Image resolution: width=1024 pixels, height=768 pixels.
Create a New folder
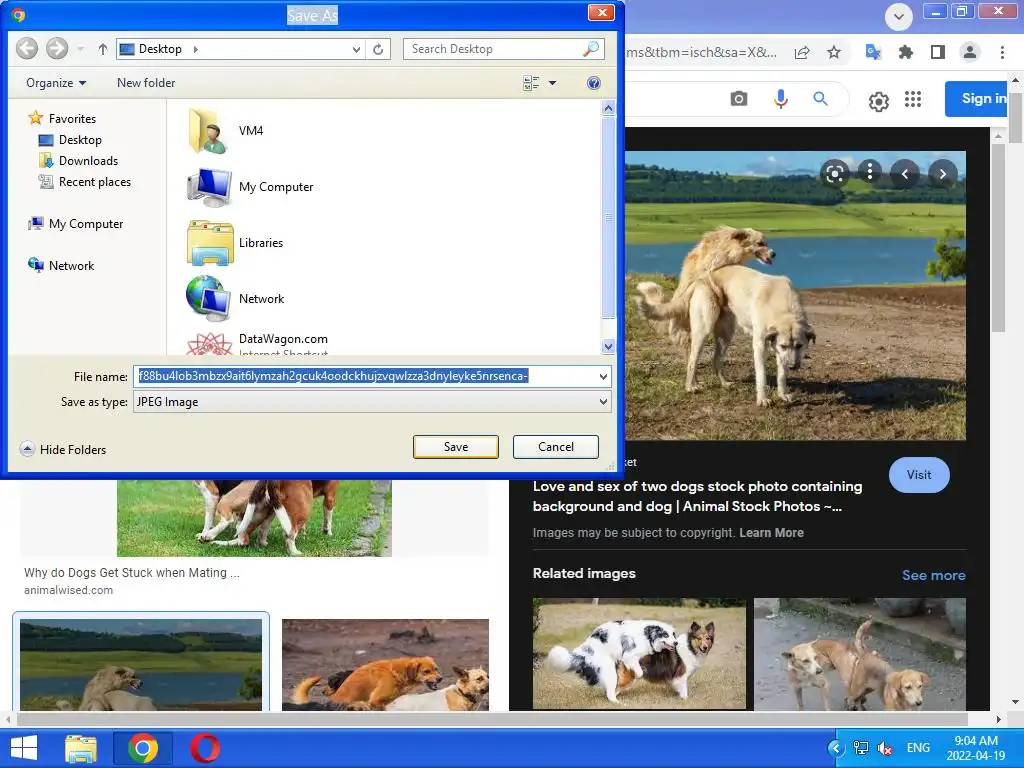(x=146, y=83)
